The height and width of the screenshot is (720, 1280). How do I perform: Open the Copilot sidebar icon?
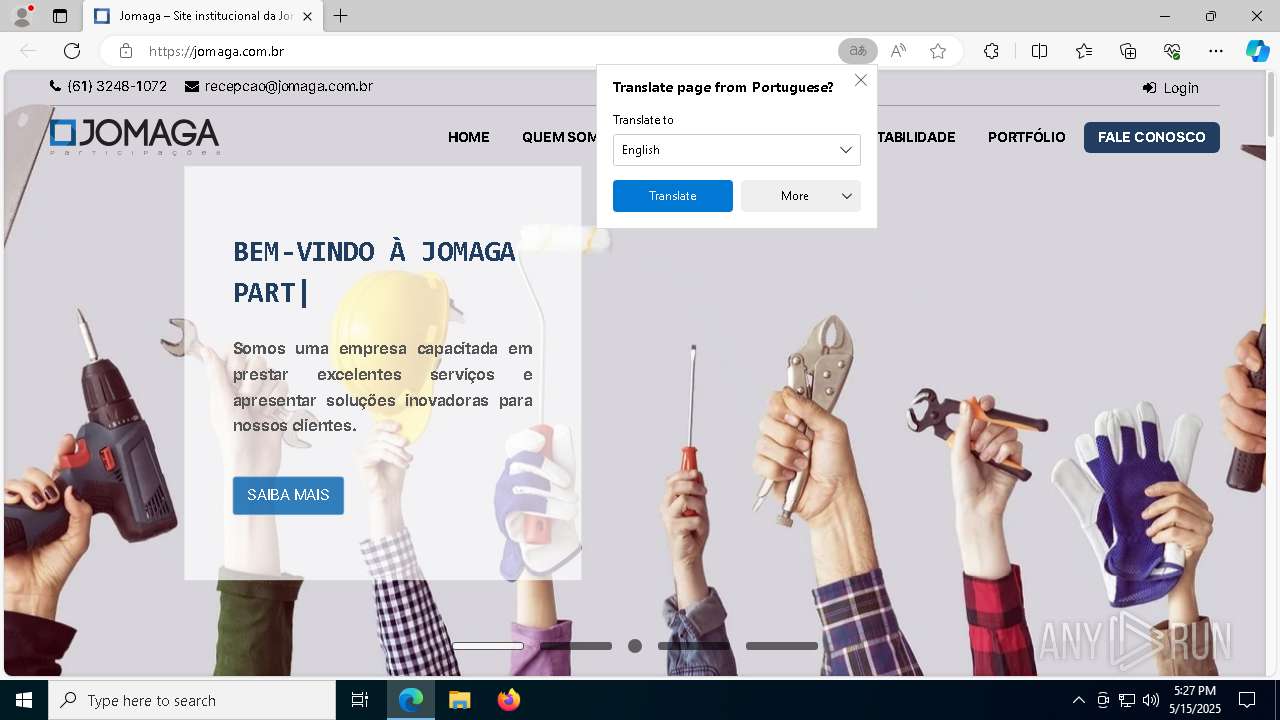coord(1257,51)
